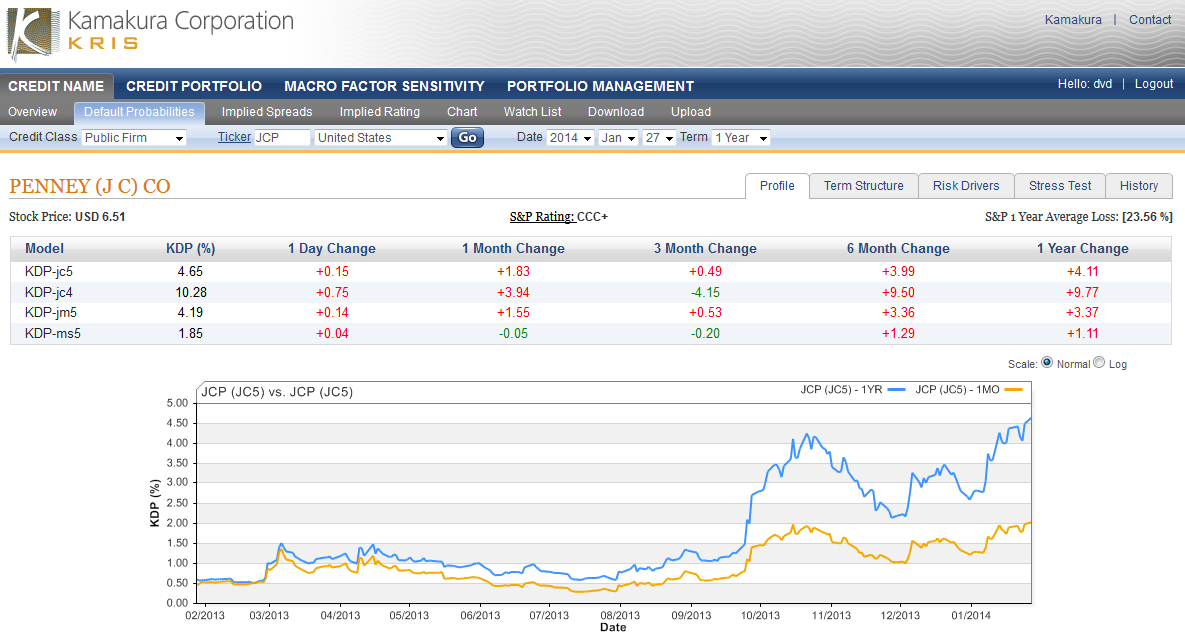Click the JCP (JC5) - 1YR legend label
The height and width of the screenshot is (638, 1185).
pos(841,389)
